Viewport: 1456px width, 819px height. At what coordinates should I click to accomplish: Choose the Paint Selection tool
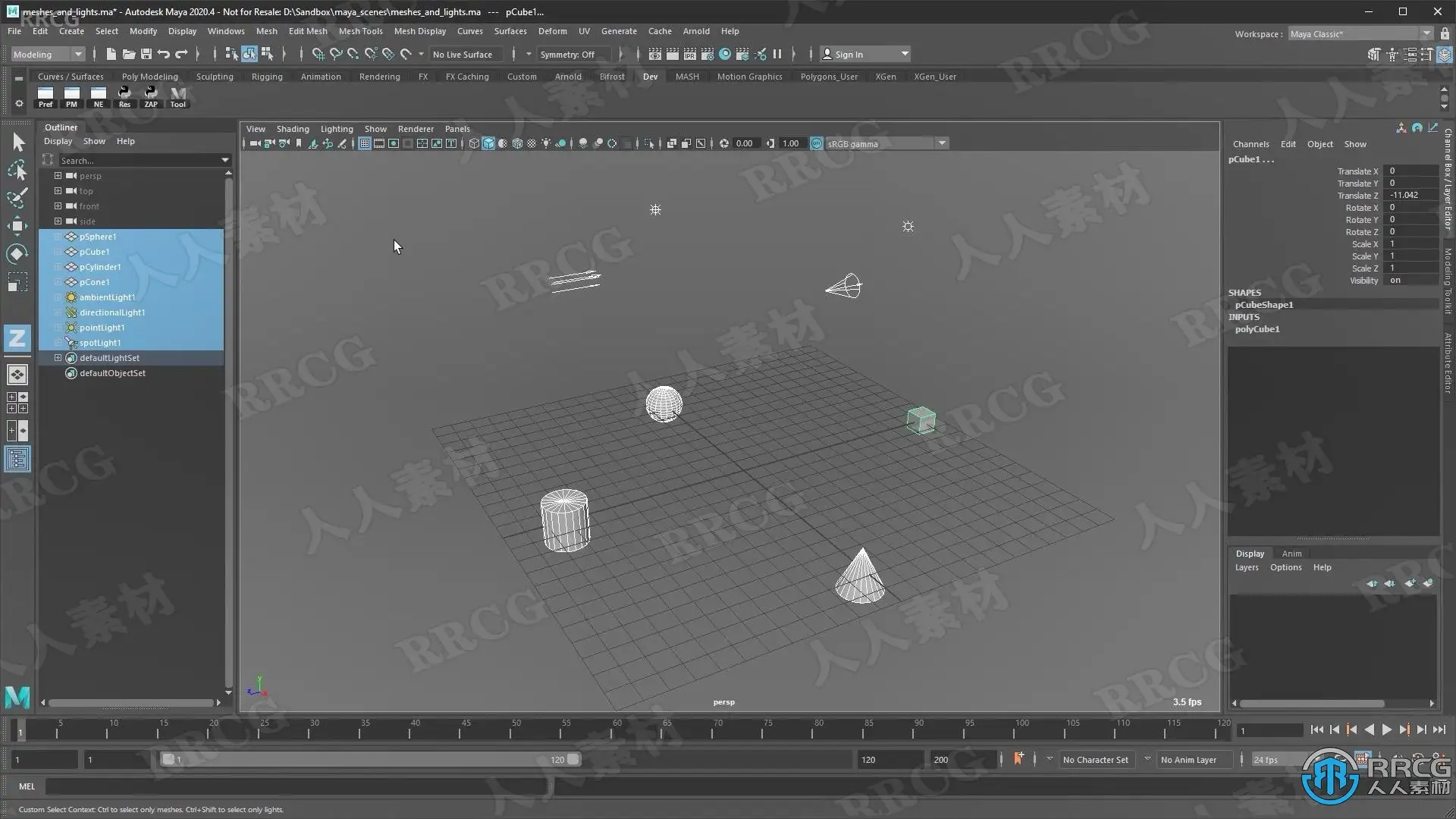tap(17, 198)
